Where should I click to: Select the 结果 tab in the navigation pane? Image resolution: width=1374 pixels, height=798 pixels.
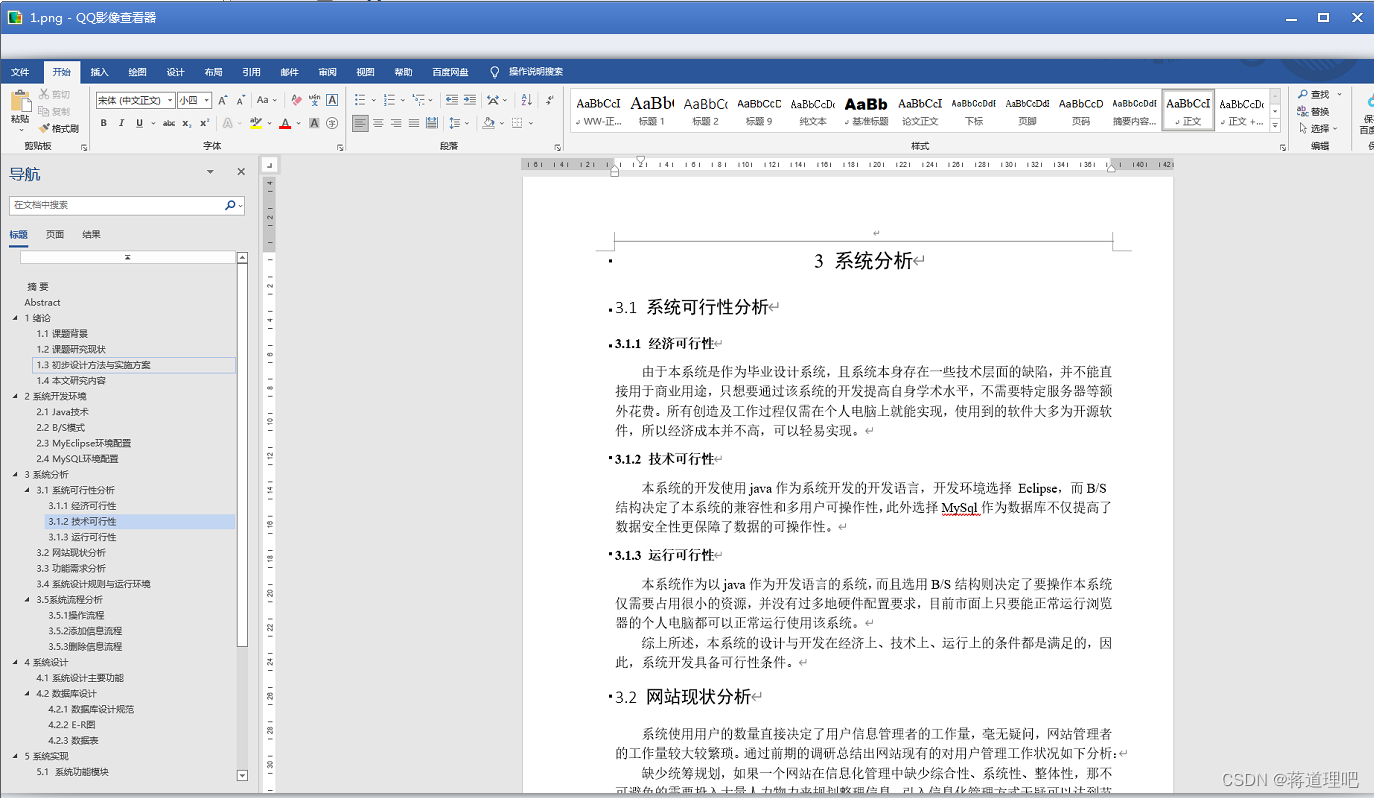(91, 234)
